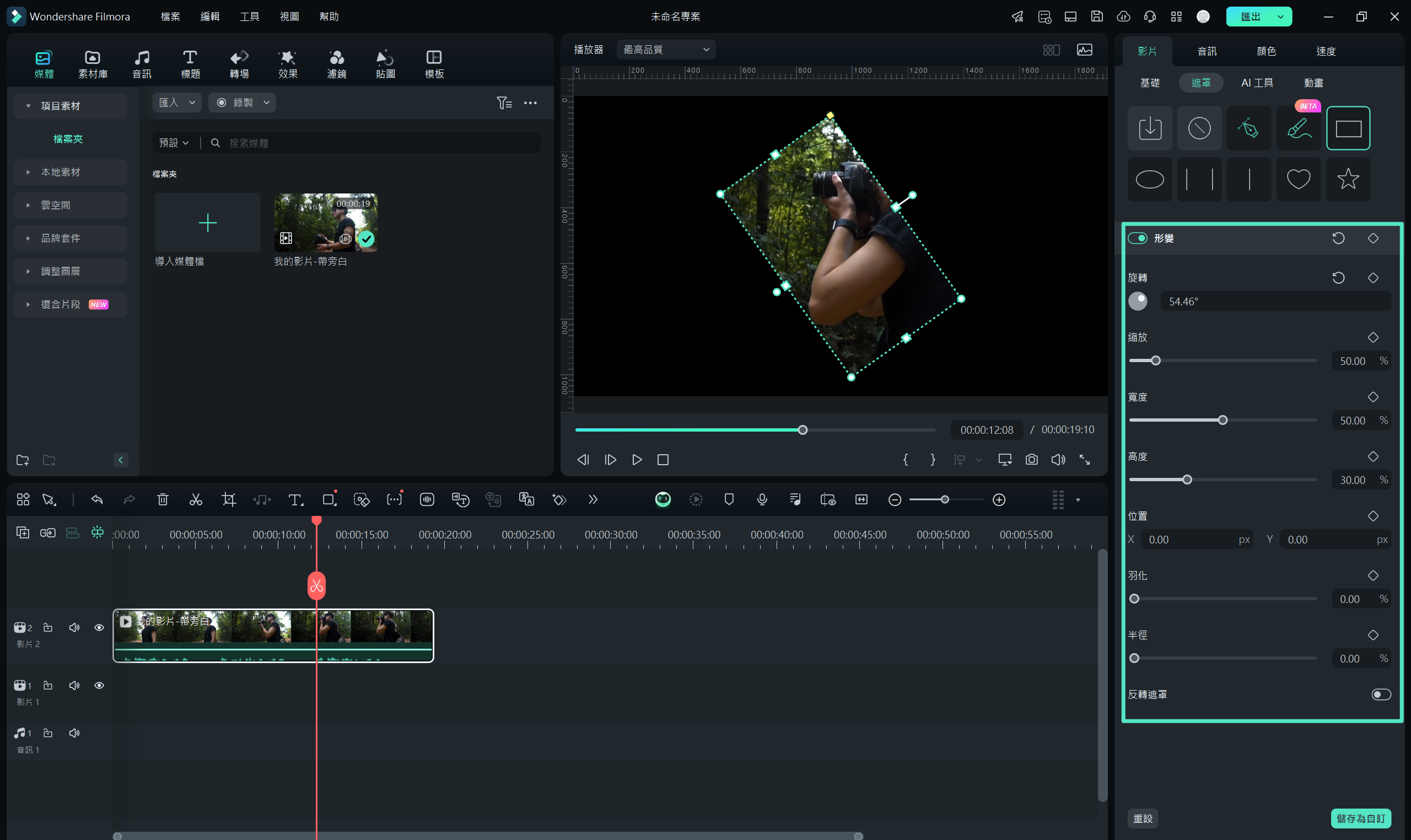
Task: Switch to the 音訊 properties tab
Action: [x=1206, y=51]
